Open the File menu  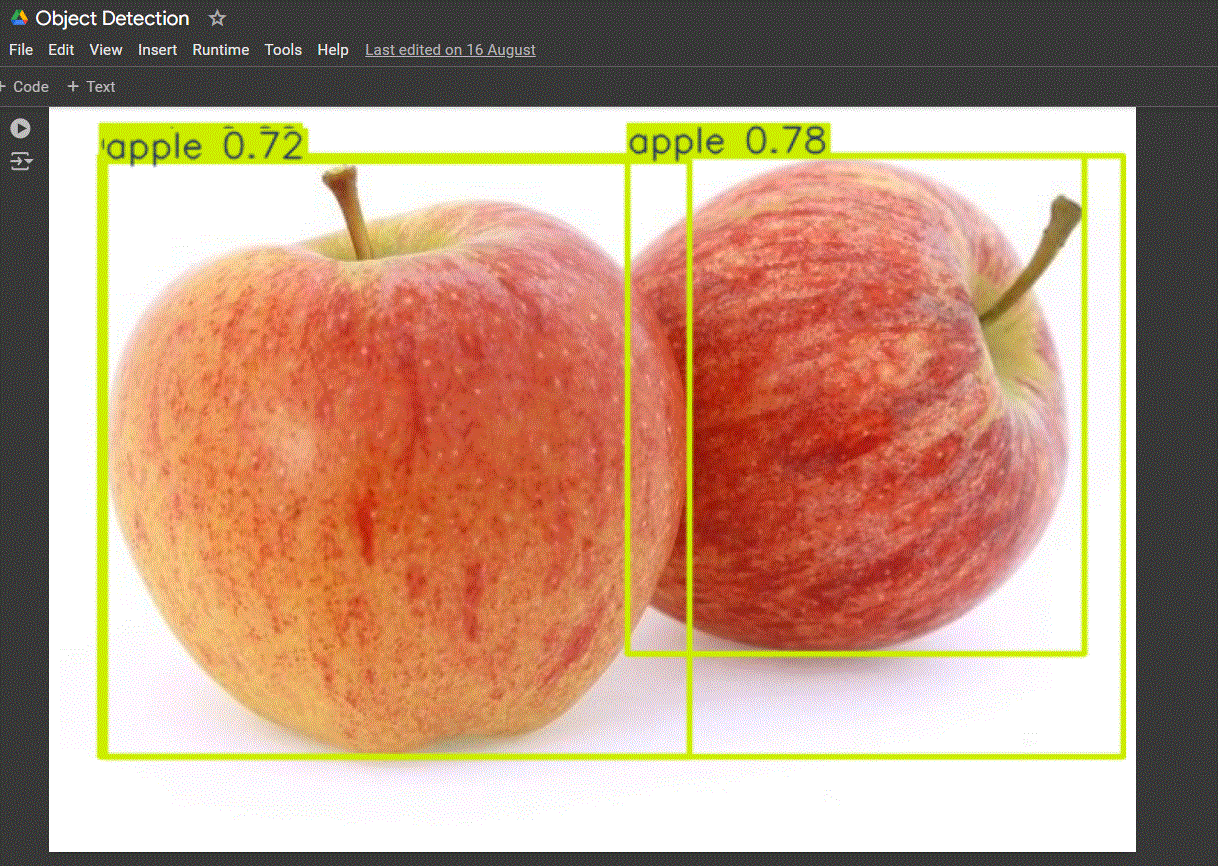pyautogui.click(x=20, y=49)
